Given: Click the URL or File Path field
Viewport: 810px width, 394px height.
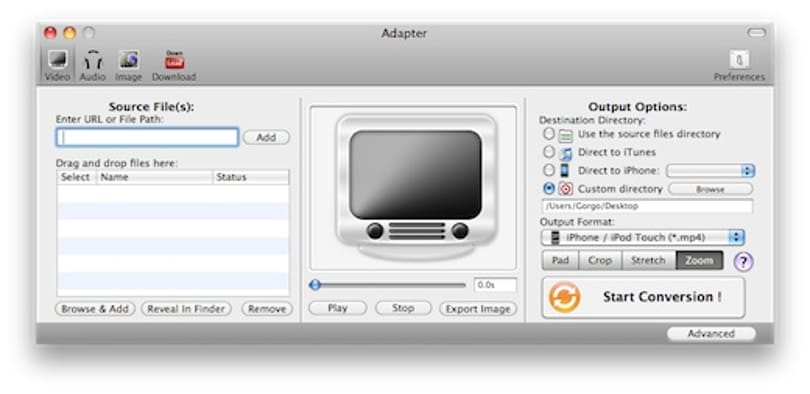Looking at the screenshot, I should (x=147, y=137).
